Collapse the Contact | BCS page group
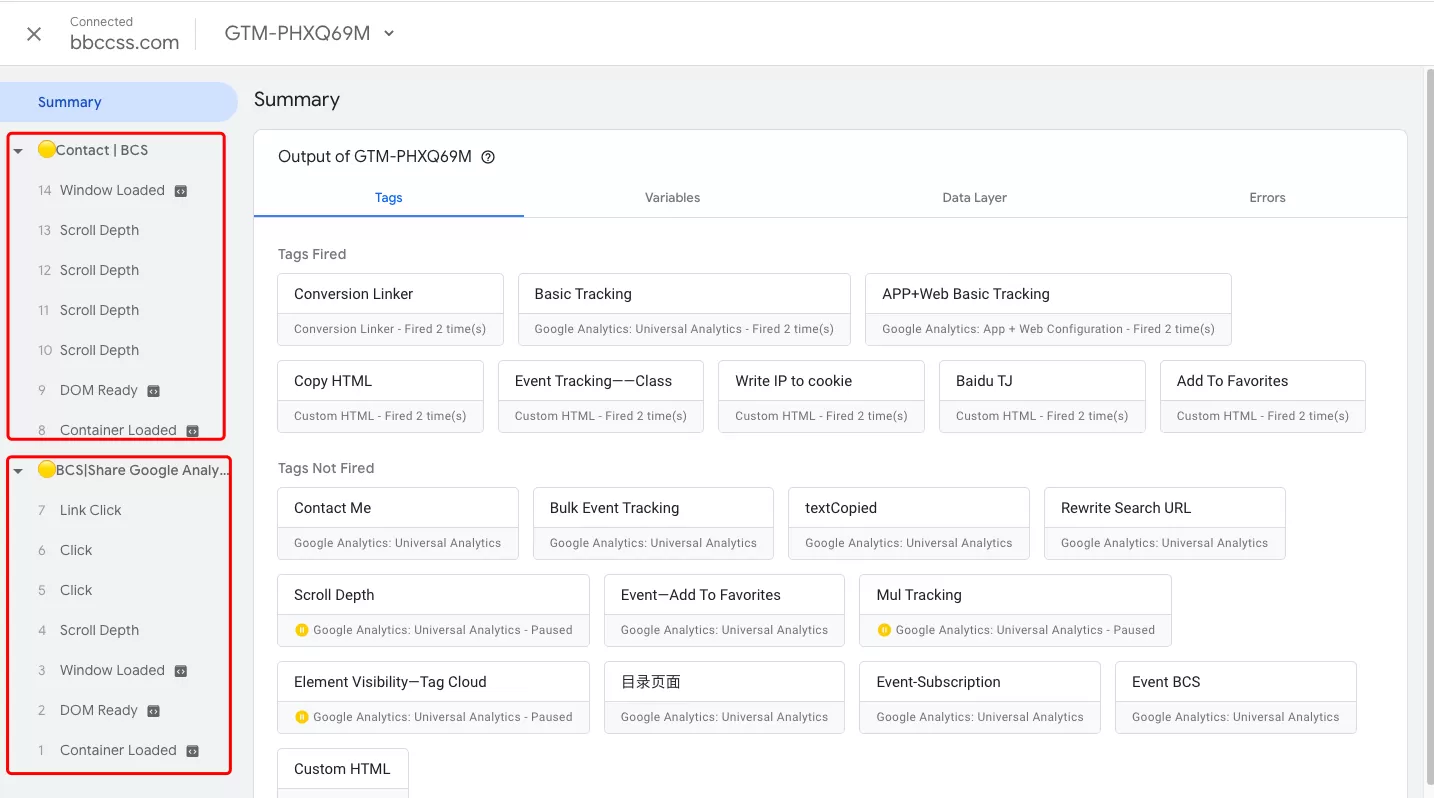The width and height of the screenshot is (1434, 798). pyautogui.click(x=18, y=151)
